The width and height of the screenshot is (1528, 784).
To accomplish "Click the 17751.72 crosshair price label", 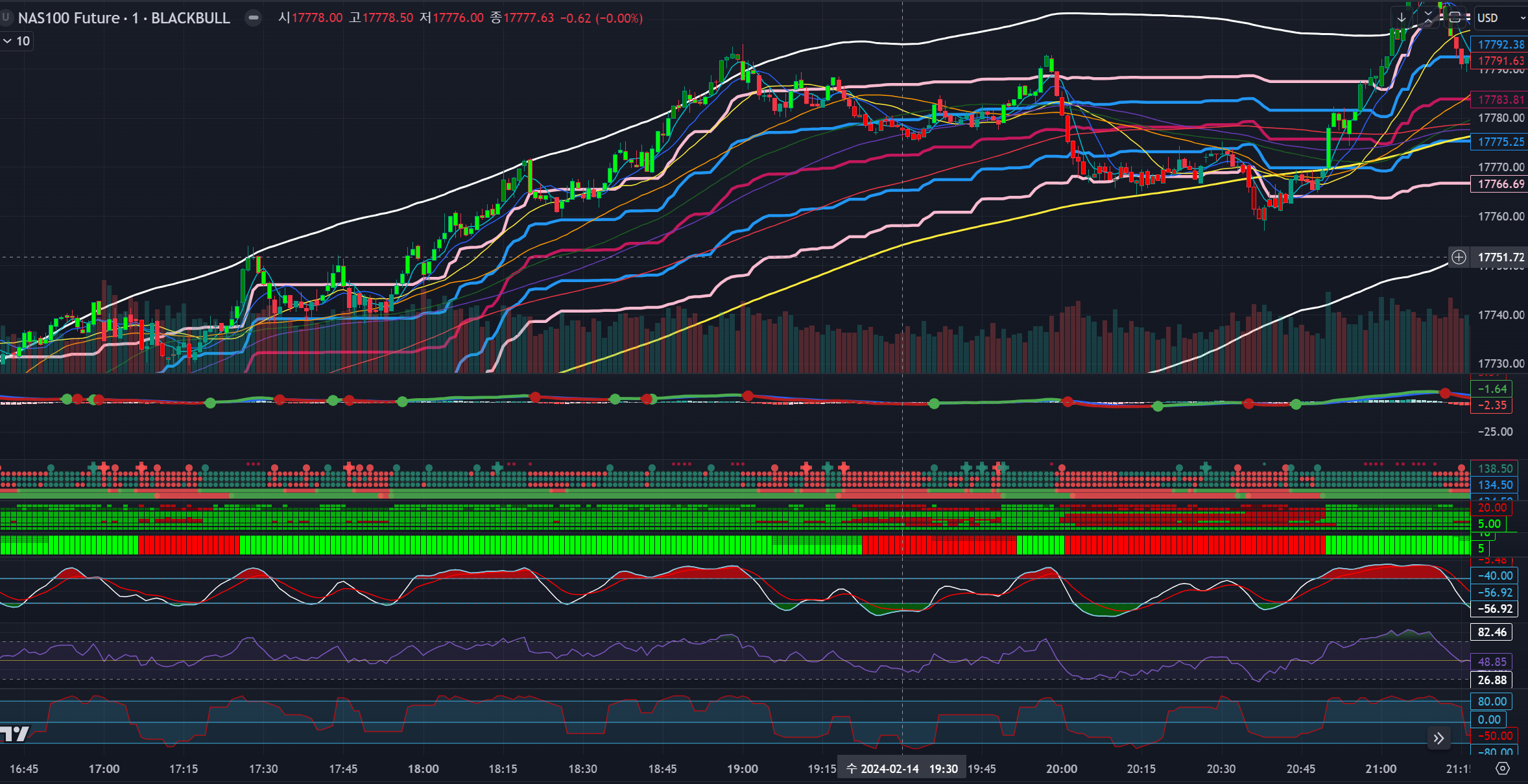I will pos(1500,257).
